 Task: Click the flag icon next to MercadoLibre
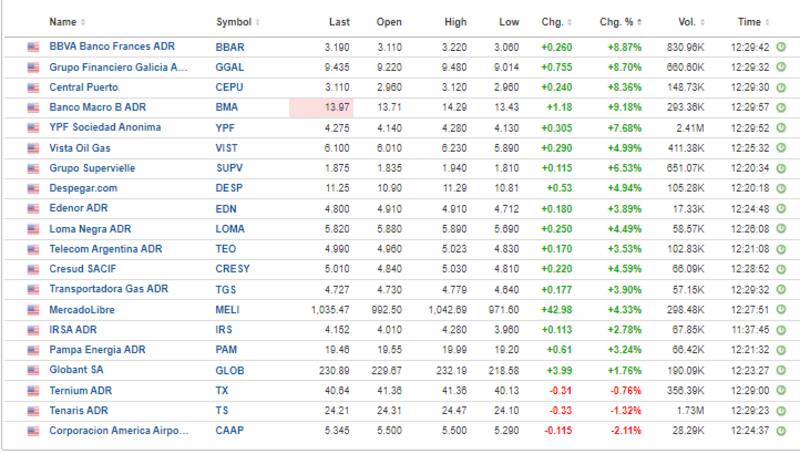coord(33,310)
